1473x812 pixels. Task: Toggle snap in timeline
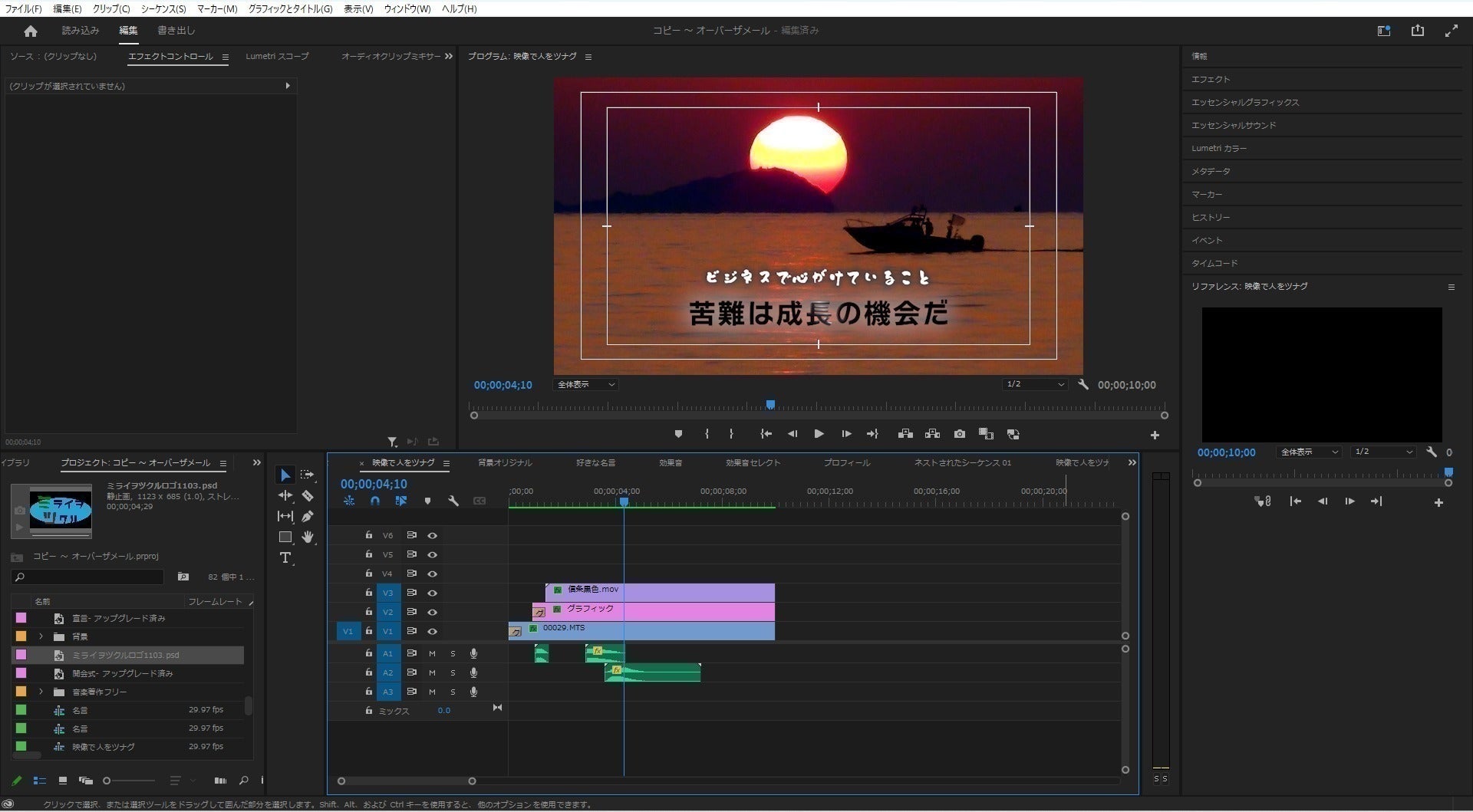tap(375, 501)
